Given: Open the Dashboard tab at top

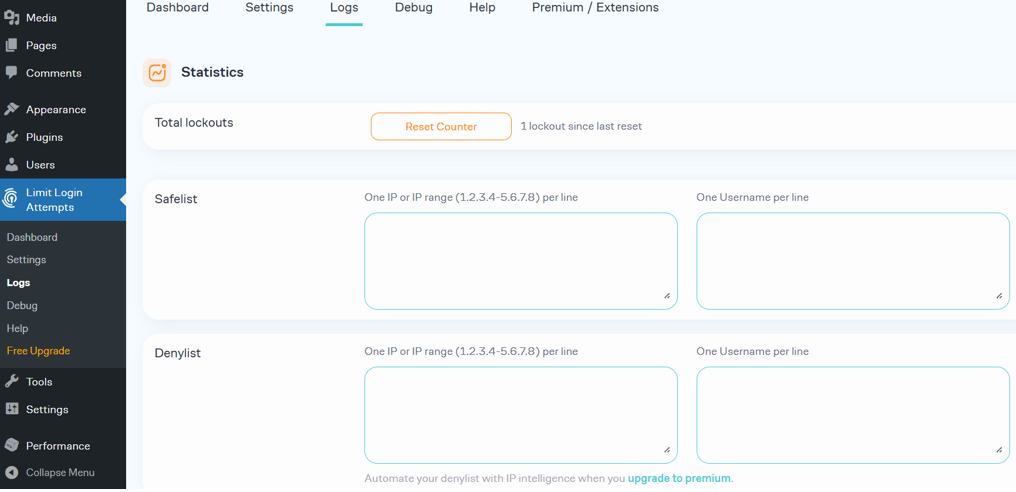Looking at the screenshot, I should [178, 8].
